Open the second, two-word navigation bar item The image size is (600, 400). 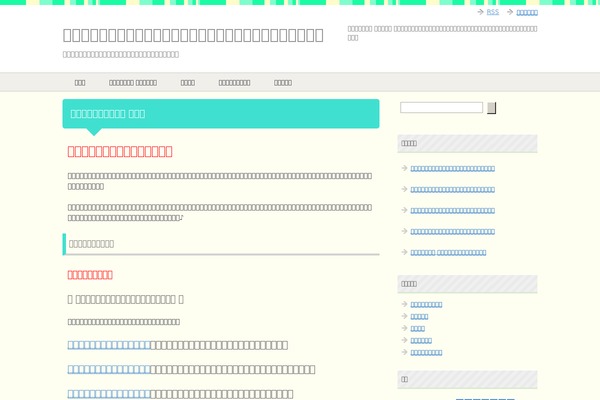[x=133, y=83]
